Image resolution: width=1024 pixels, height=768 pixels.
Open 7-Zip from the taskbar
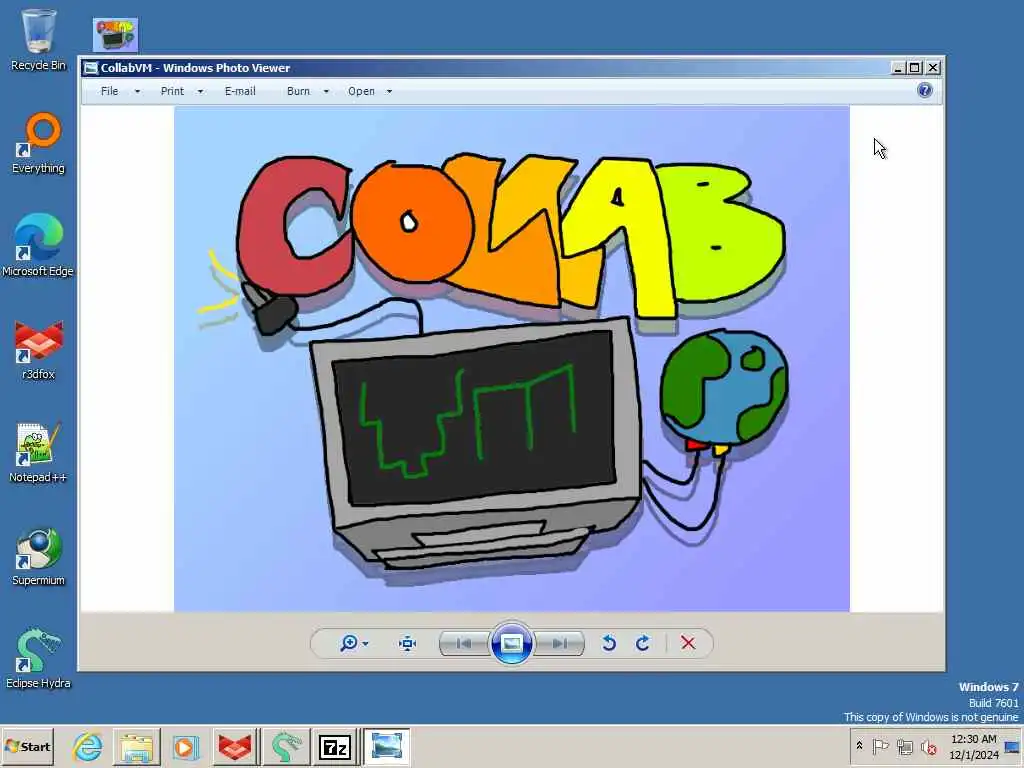tap(335, 746)
